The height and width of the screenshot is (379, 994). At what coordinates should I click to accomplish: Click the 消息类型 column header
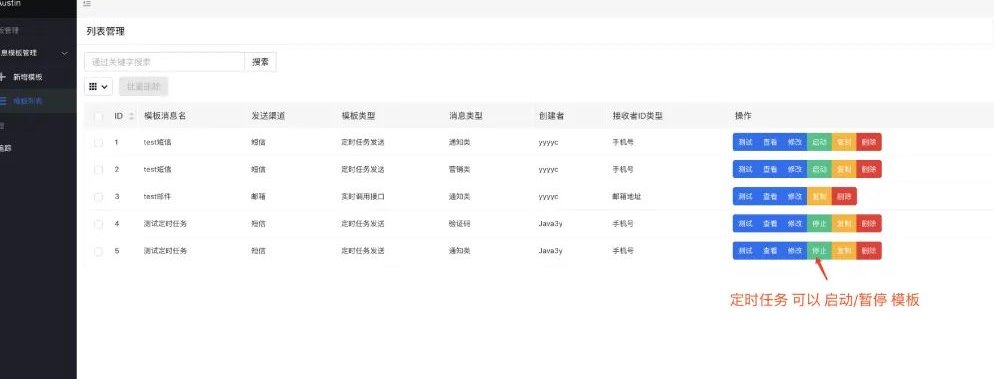point(466,116)
